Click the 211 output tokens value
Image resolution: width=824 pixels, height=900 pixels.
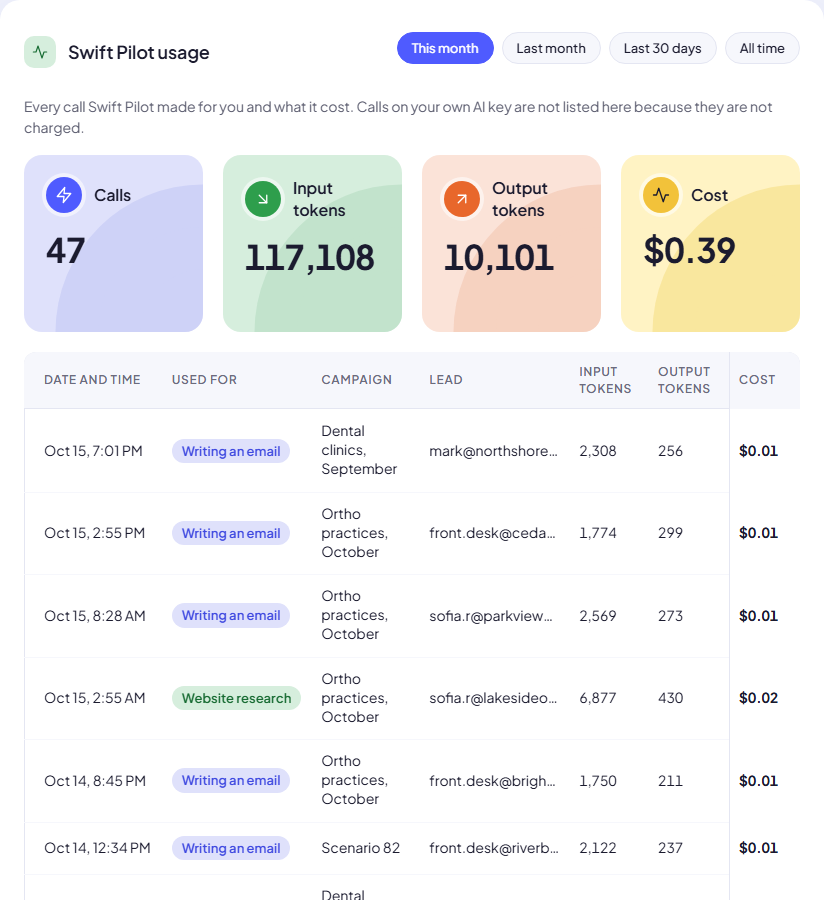pyautogui.click(x=670, y=781)
